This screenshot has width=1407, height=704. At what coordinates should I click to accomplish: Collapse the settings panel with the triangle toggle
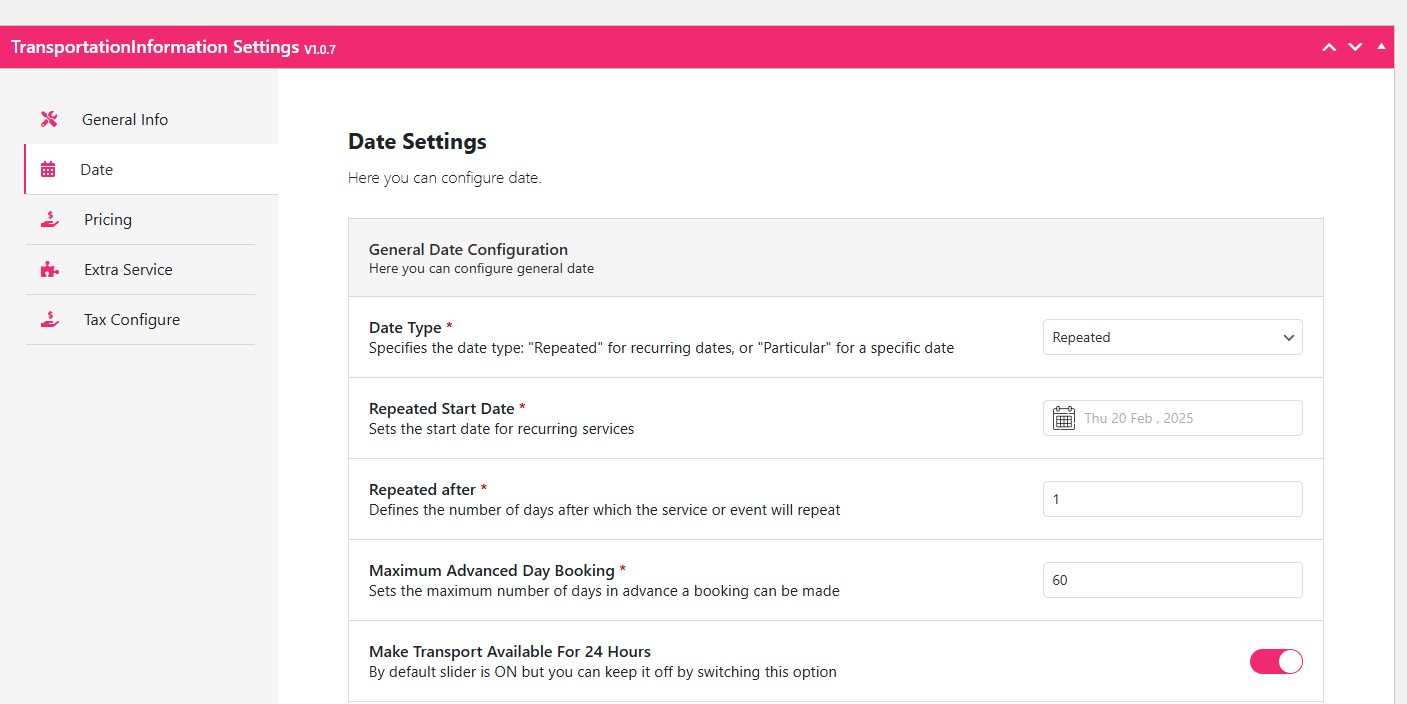(x=1381, y=46)
